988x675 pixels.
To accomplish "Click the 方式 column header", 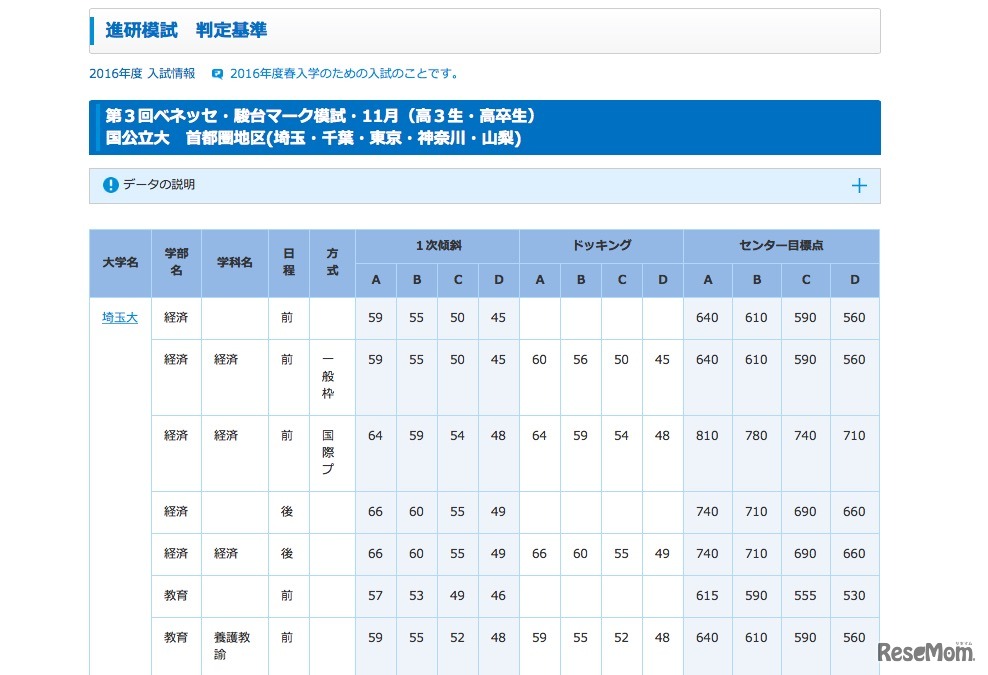I will [331, 262].
